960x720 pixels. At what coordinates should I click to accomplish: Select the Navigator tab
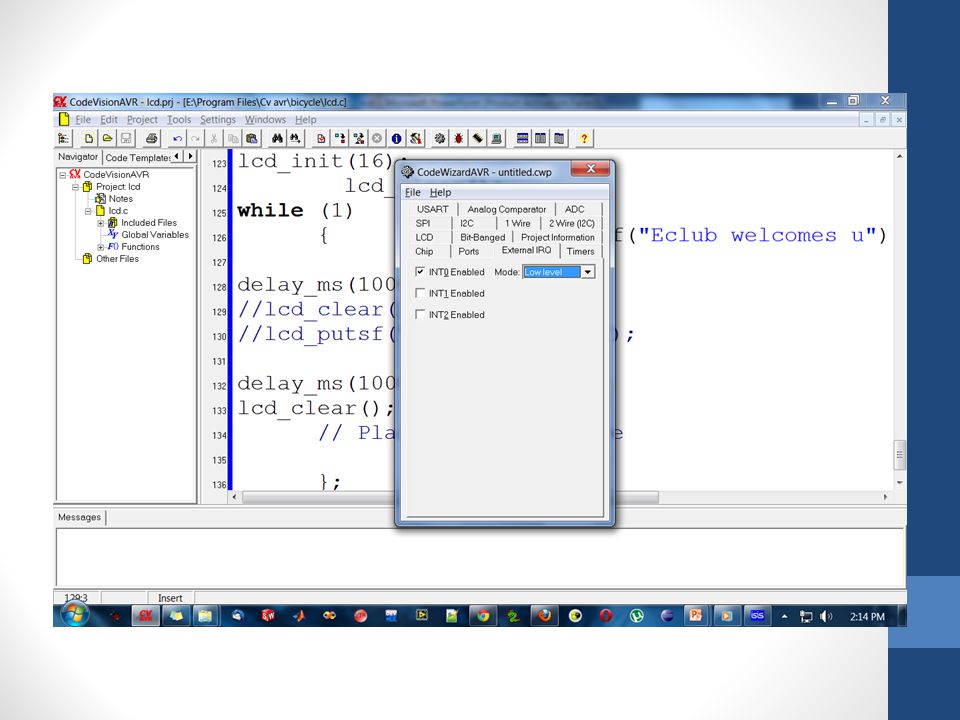(78, 157)
